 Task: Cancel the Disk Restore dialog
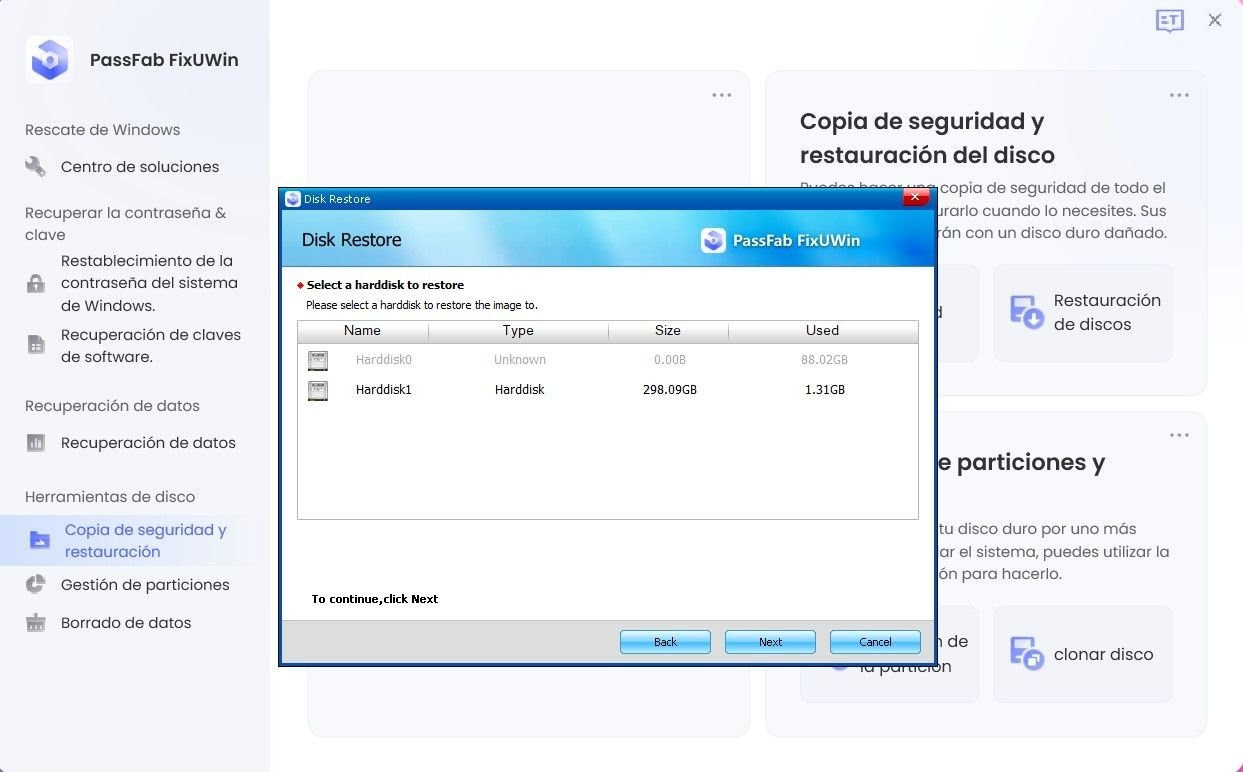click(x=874, y=641)
